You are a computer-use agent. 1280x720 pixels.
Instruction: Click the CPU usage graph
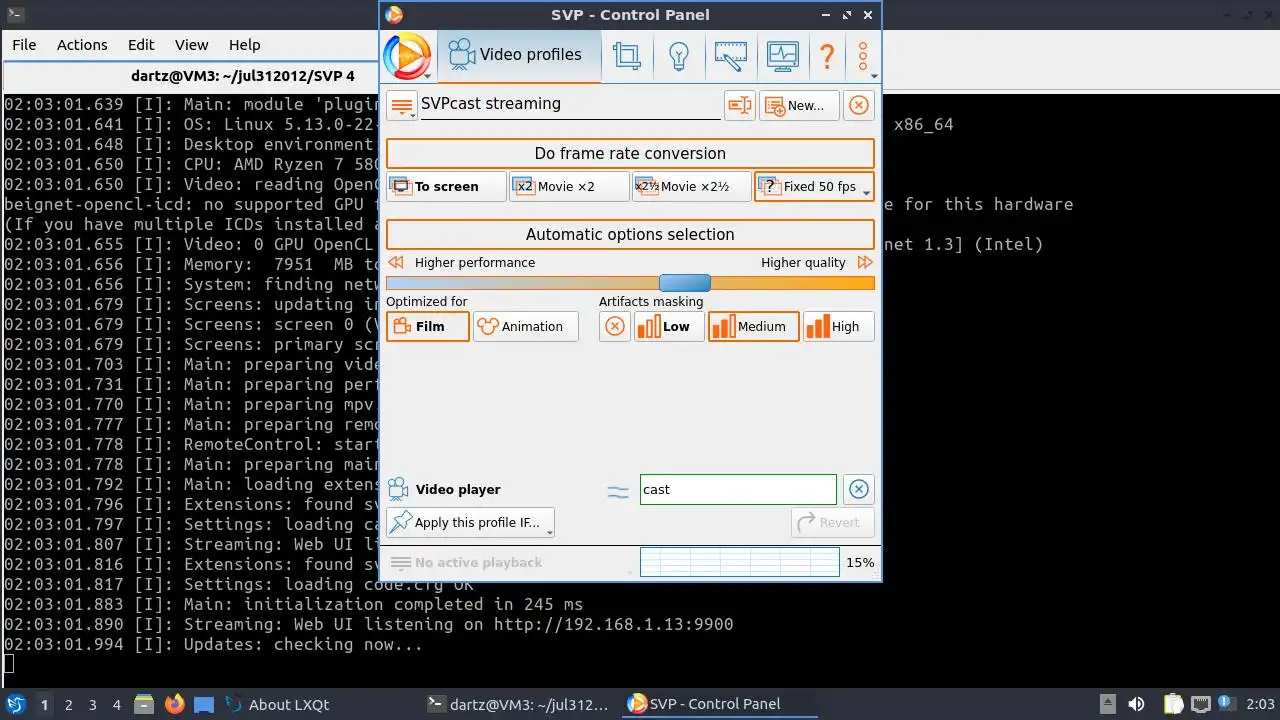pyautogui.click(x=739, y=562)
